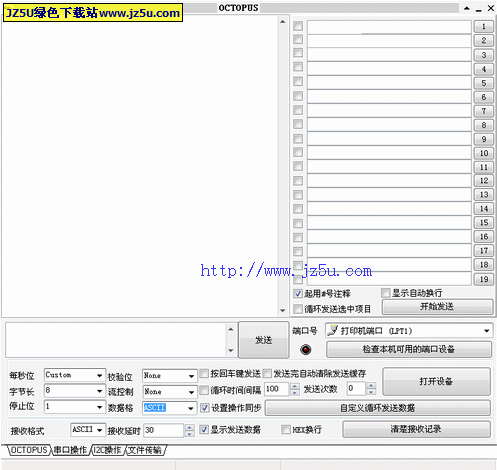Open 校验位 parity dropdown
This screenshot has width=497, height=470.
(191, 376)
